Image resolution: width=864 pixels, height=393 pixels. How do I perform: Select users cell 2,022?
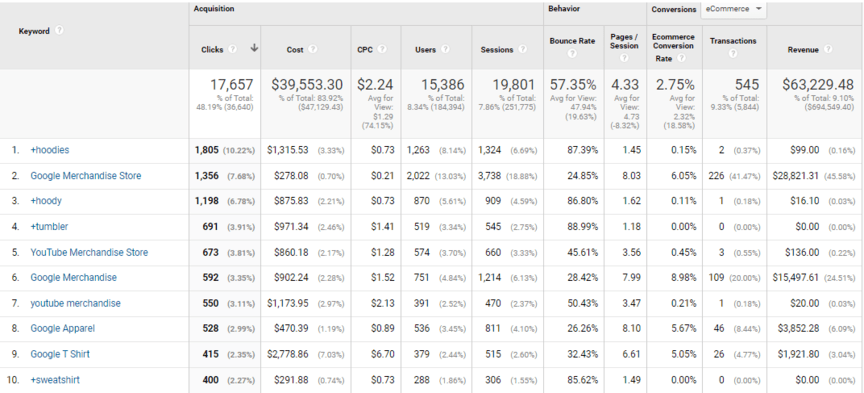click(419, 176)
